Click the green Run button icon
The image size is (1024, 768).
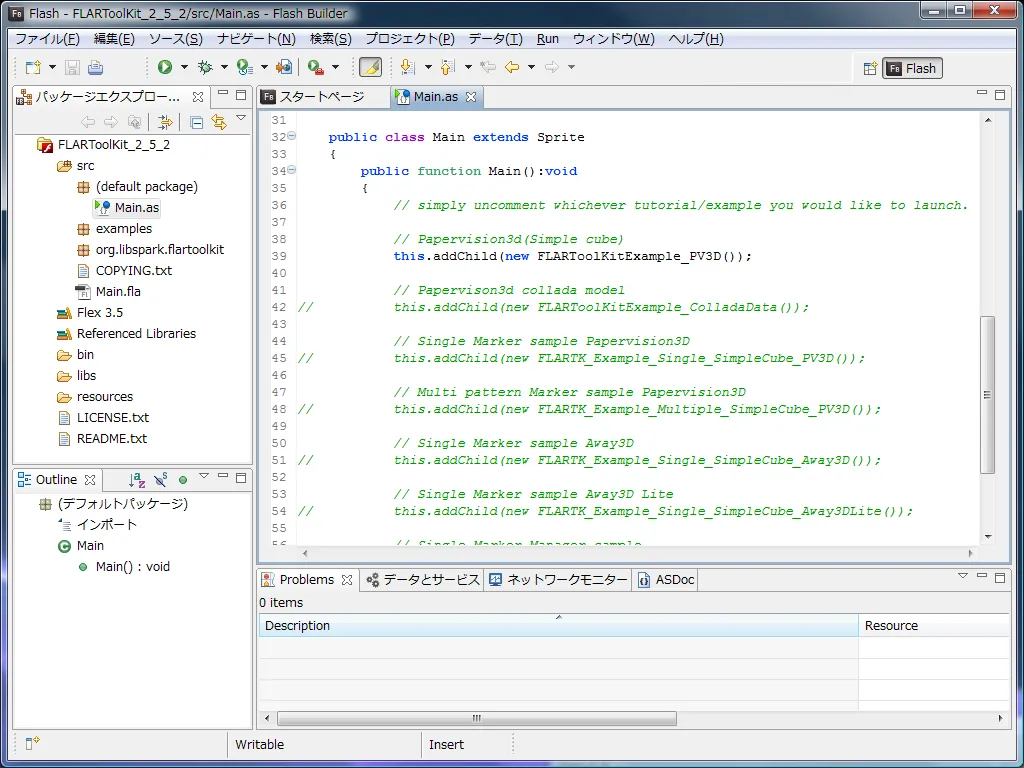tap(165, 67)
